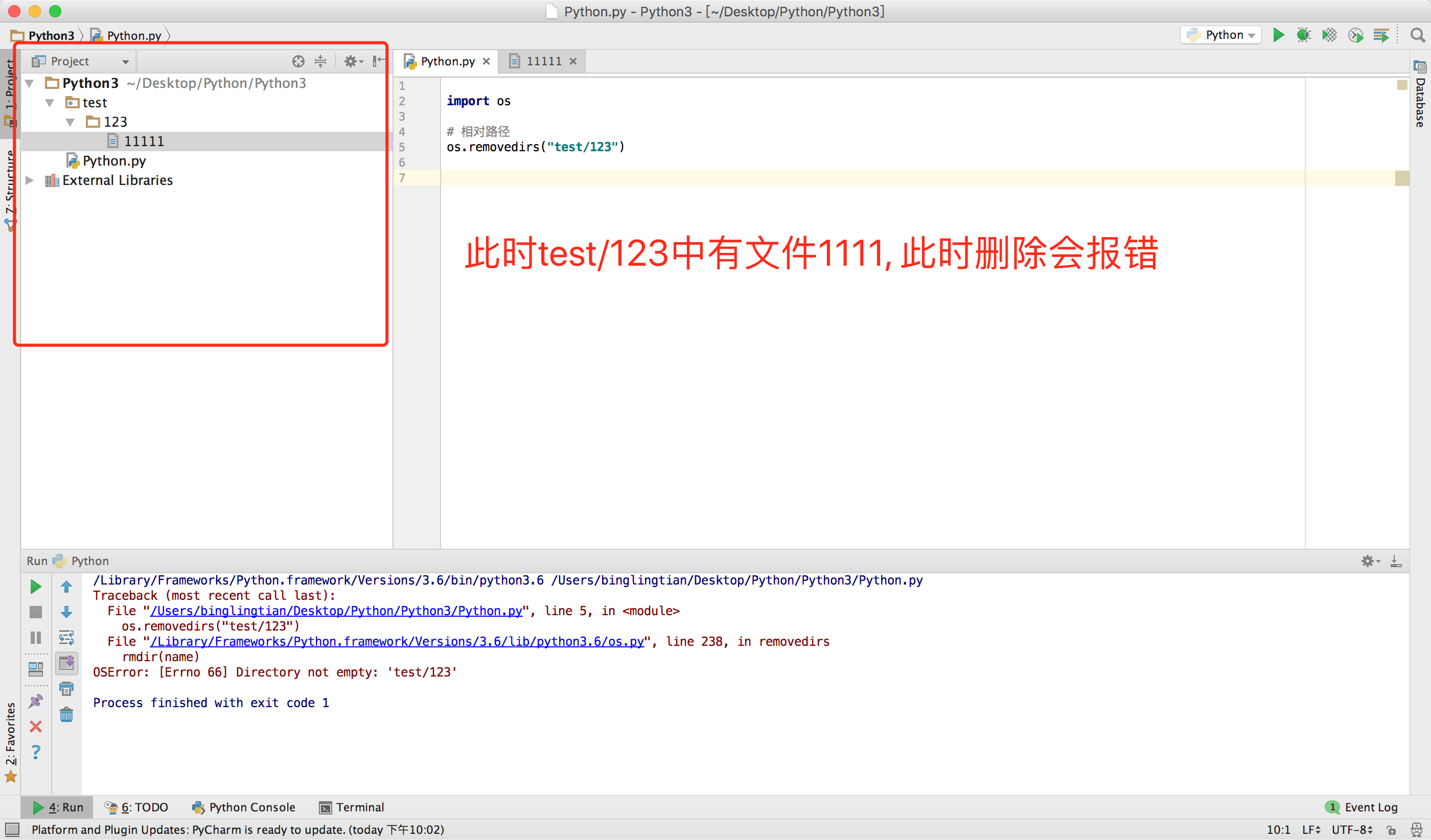1431x840 pixels.
Task: Clear console output with trash icon
Action: [66, 715]
